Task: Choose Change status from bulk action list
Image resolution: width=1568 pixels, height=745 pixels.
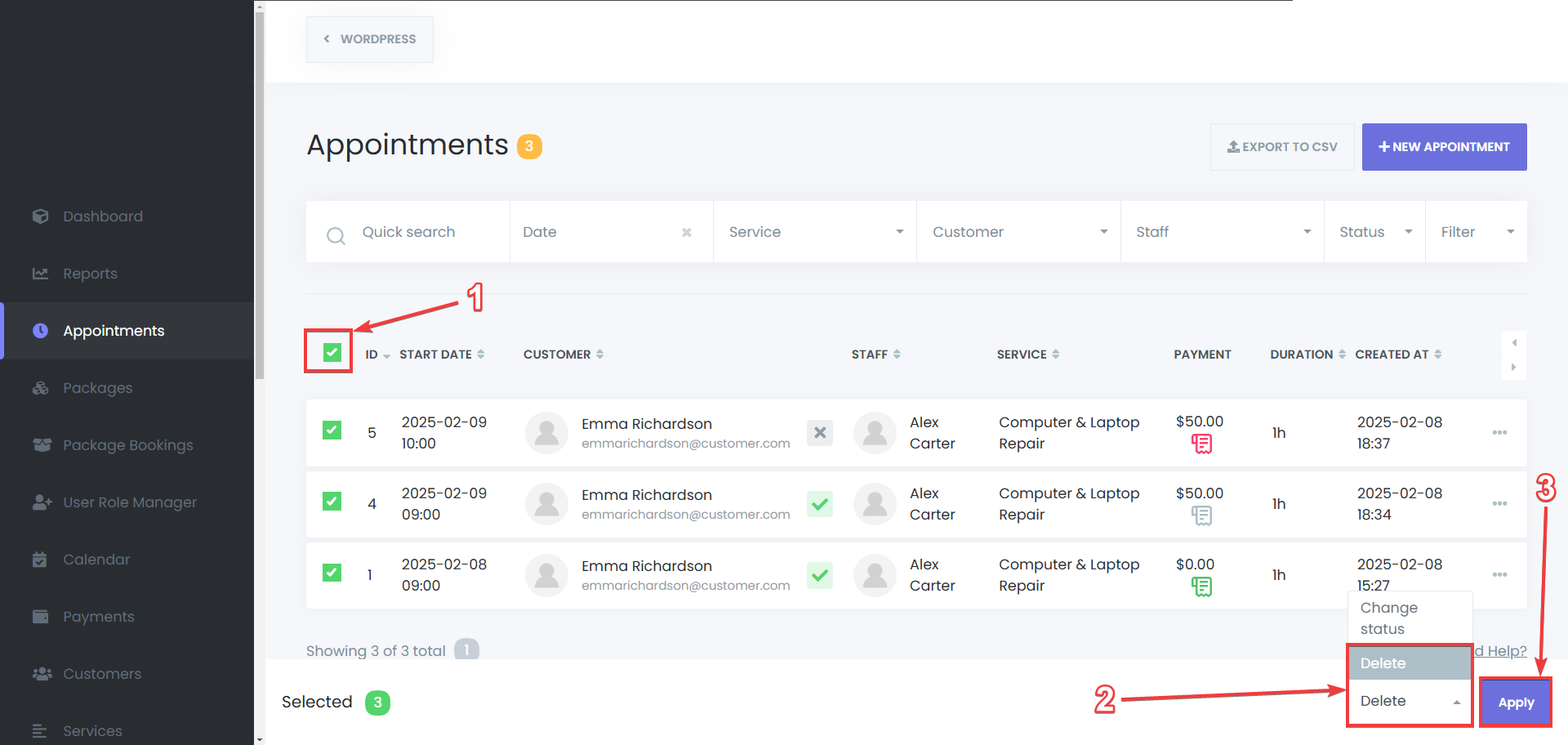Action: coord(1388,618)
